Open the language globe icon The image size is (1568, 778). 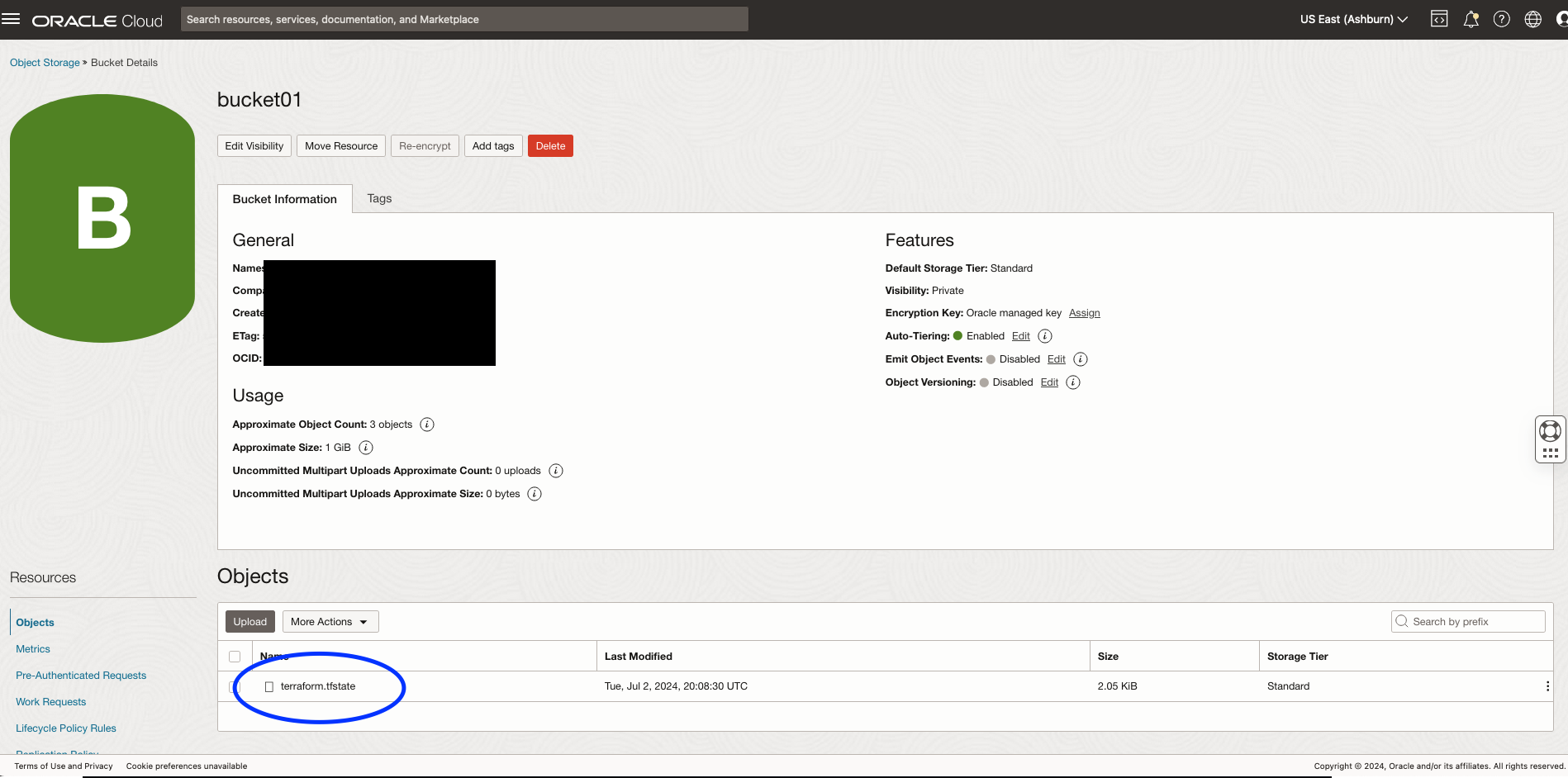point(1533,18)
